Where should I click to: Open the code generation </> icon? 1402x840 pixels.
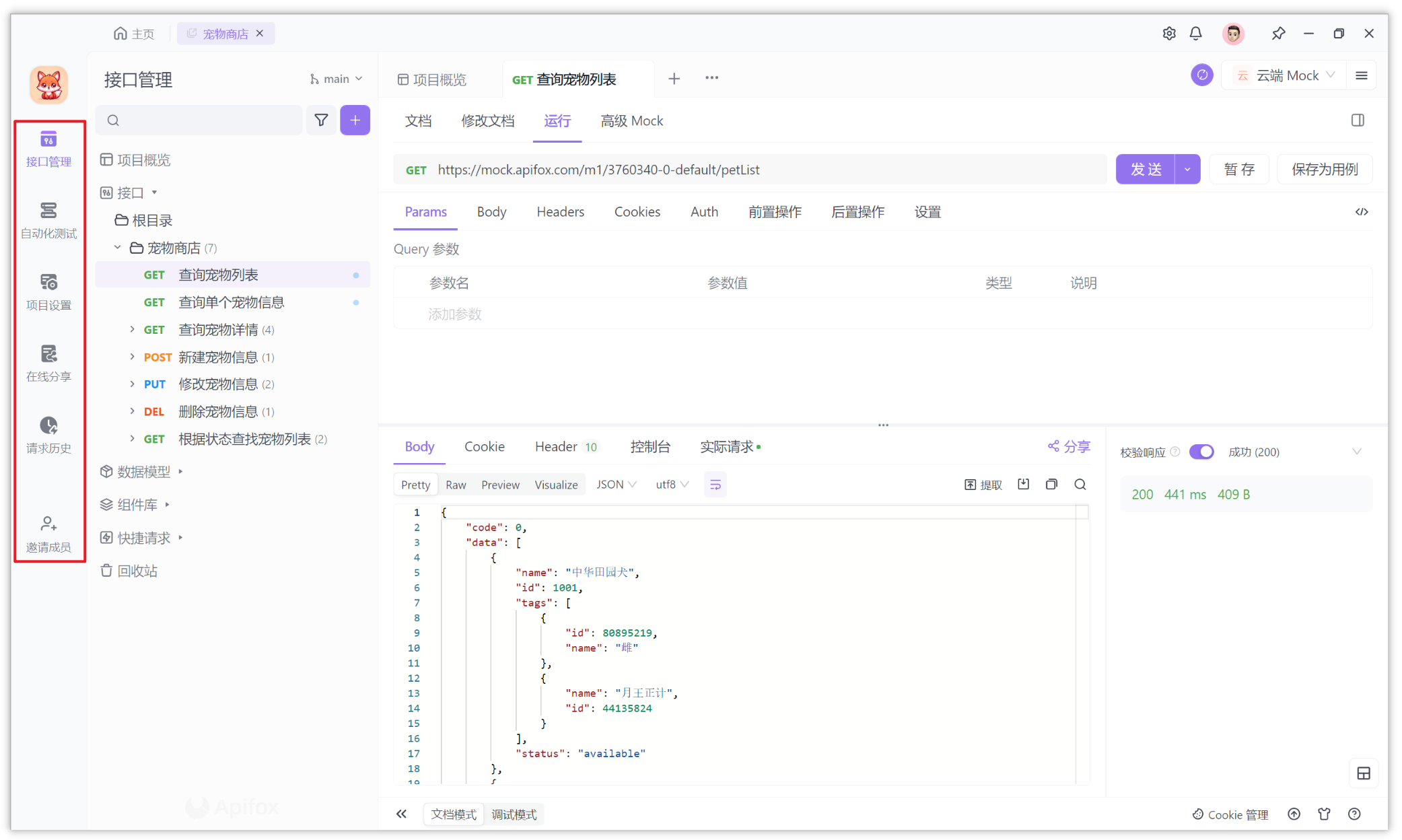point(1362,211)
